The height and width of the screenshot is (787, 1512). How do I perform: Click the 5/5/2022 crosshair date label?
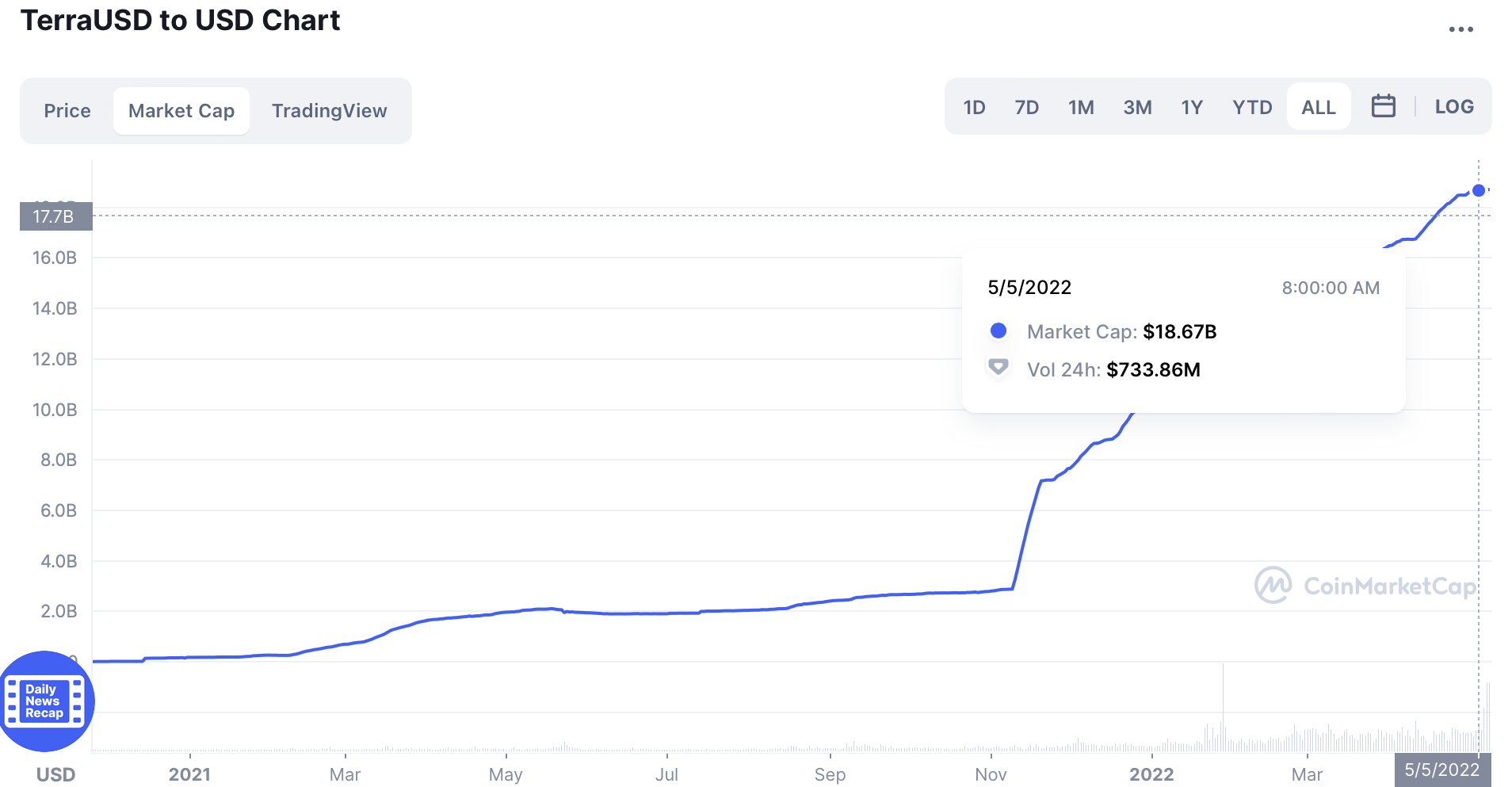(1442, 770)
